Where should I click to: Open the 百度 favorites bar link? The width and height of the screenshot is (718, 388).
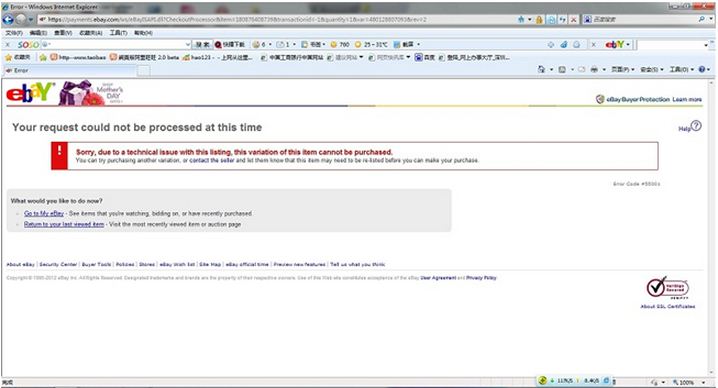click(x=424, y=57)
